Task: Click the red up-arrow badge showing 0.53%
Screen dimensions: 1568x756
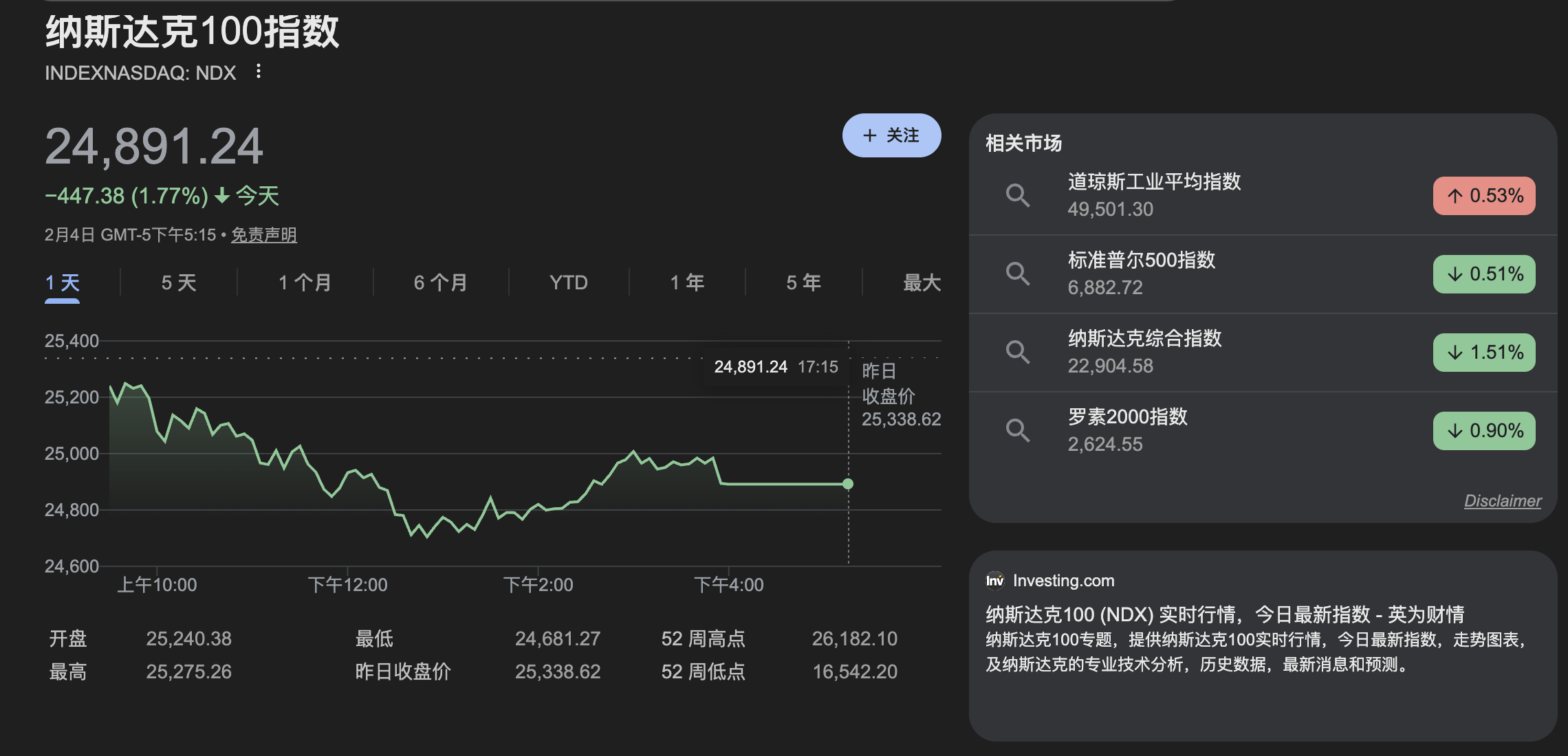Action: [1484, 196]
